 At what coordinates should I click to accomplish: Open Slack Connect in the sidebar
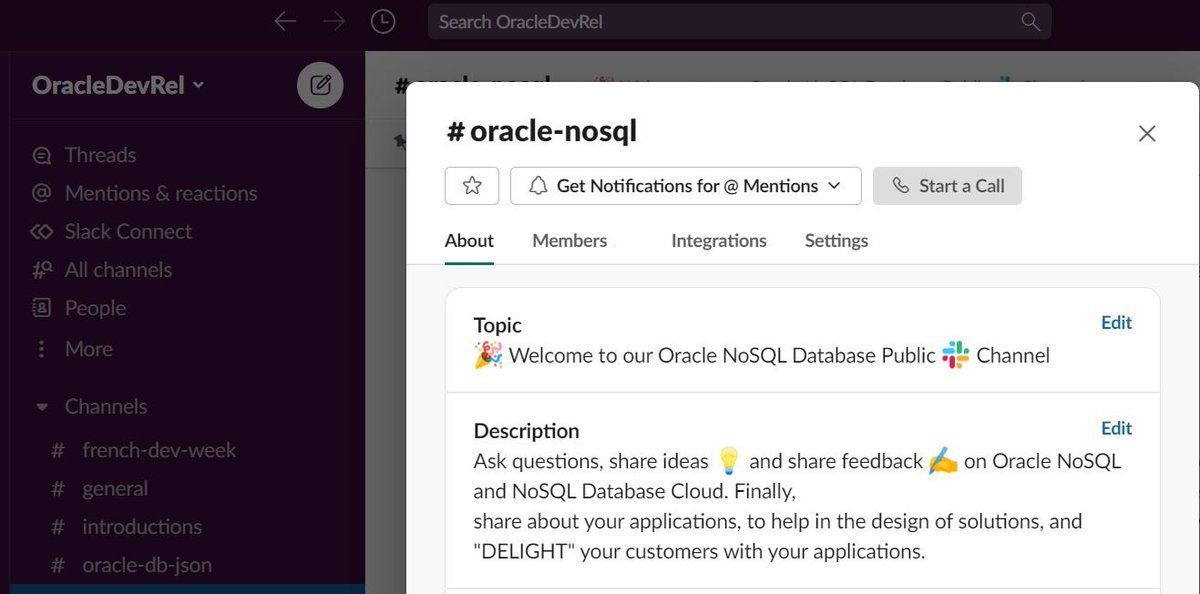click(128, 231)
